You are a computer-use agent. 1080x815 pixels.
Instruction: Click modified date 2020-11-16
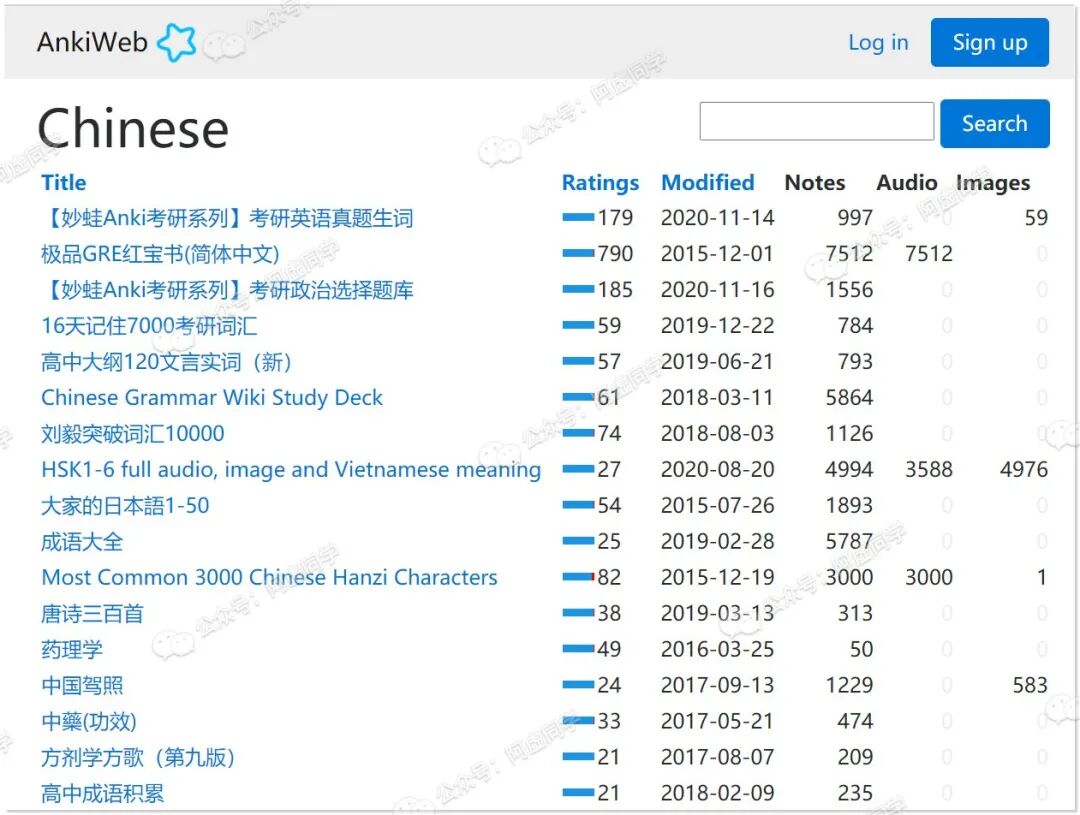[717, 289]
